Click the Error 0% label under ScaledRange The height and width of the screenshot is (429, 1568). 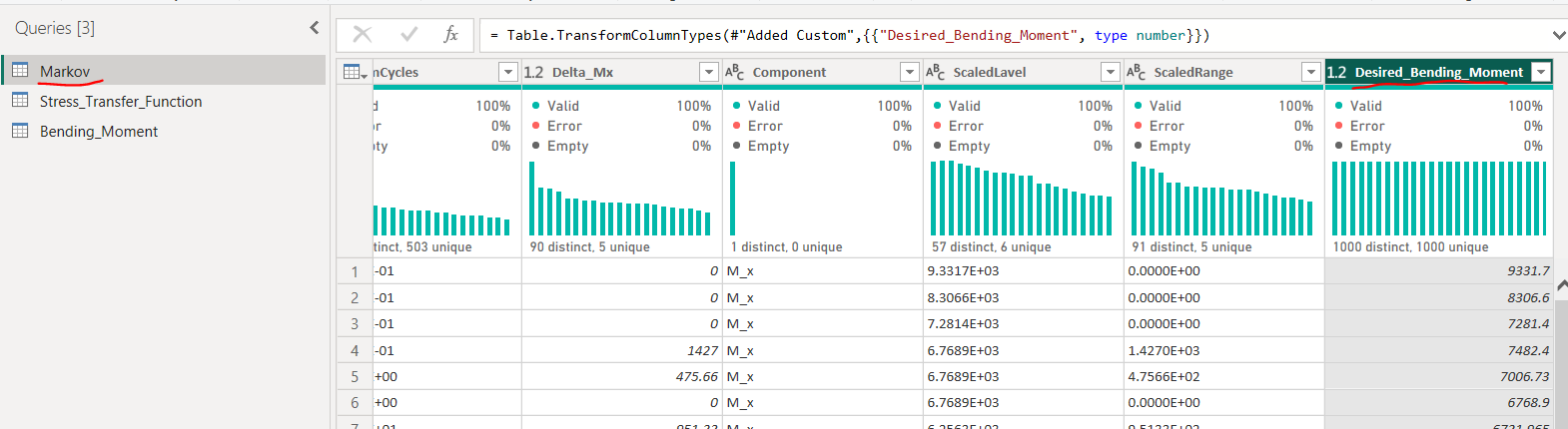click(1223, 126)
